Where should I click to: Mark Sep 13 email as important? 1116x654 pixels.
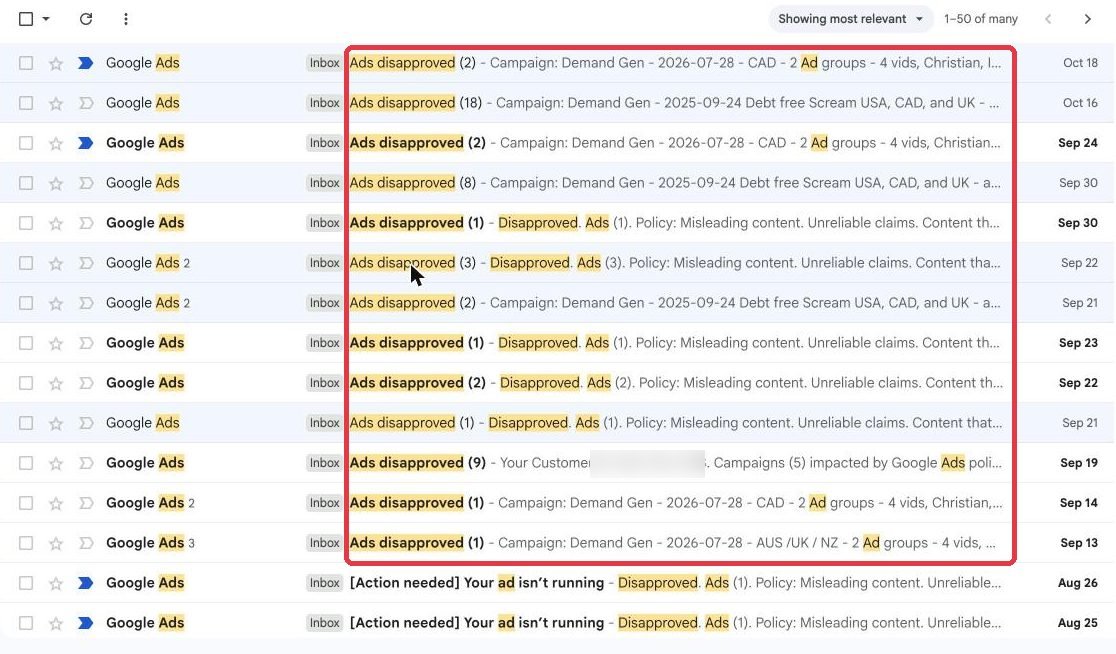85,543
